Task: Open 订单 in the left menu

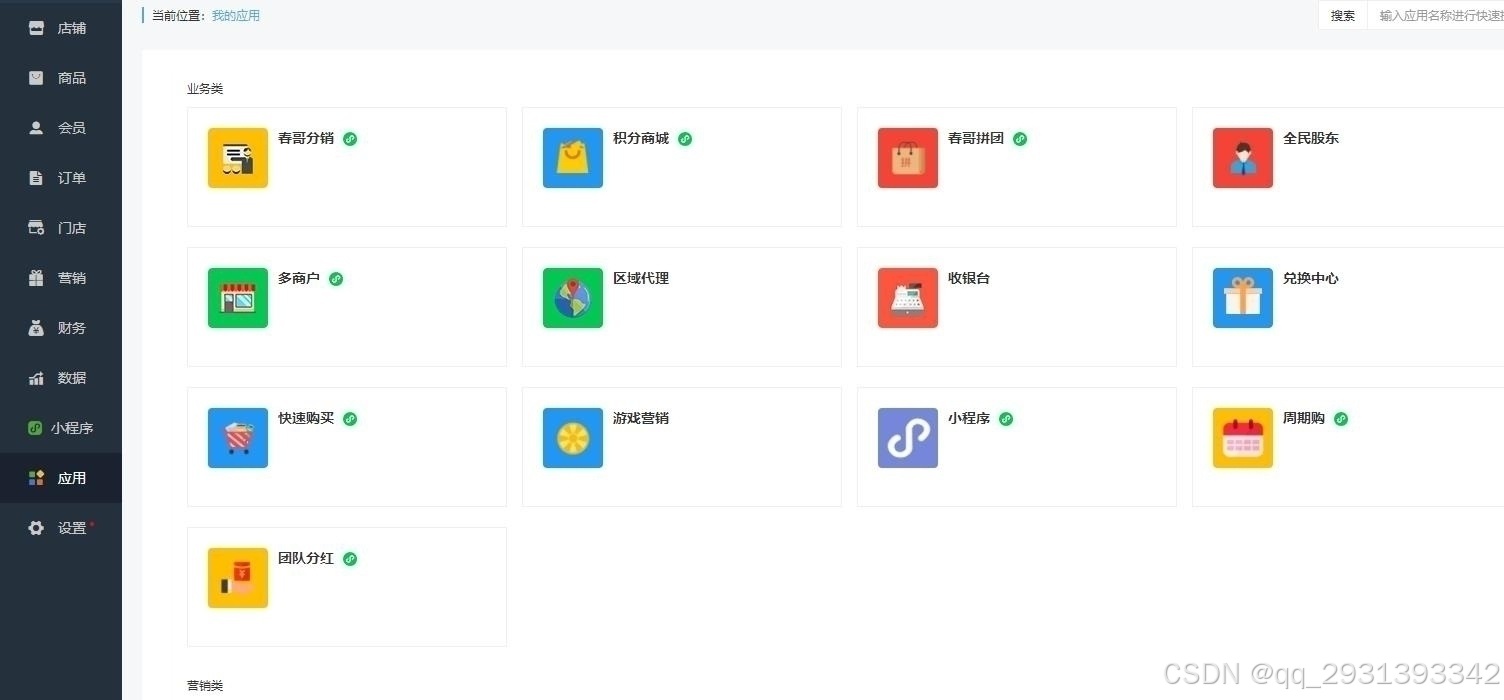Action: pyautogui.click(x=60, y=178)
